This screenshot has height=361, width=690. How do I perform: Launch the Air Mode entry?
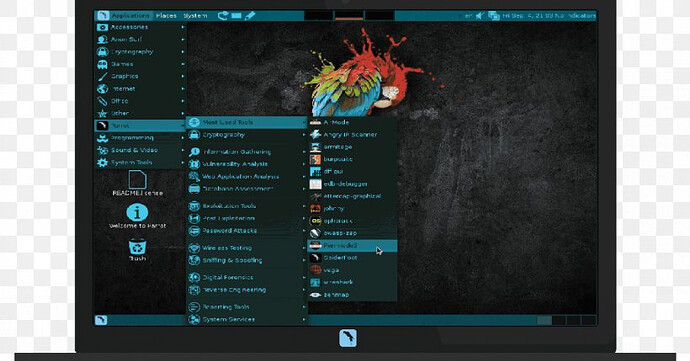coord(352,122)
